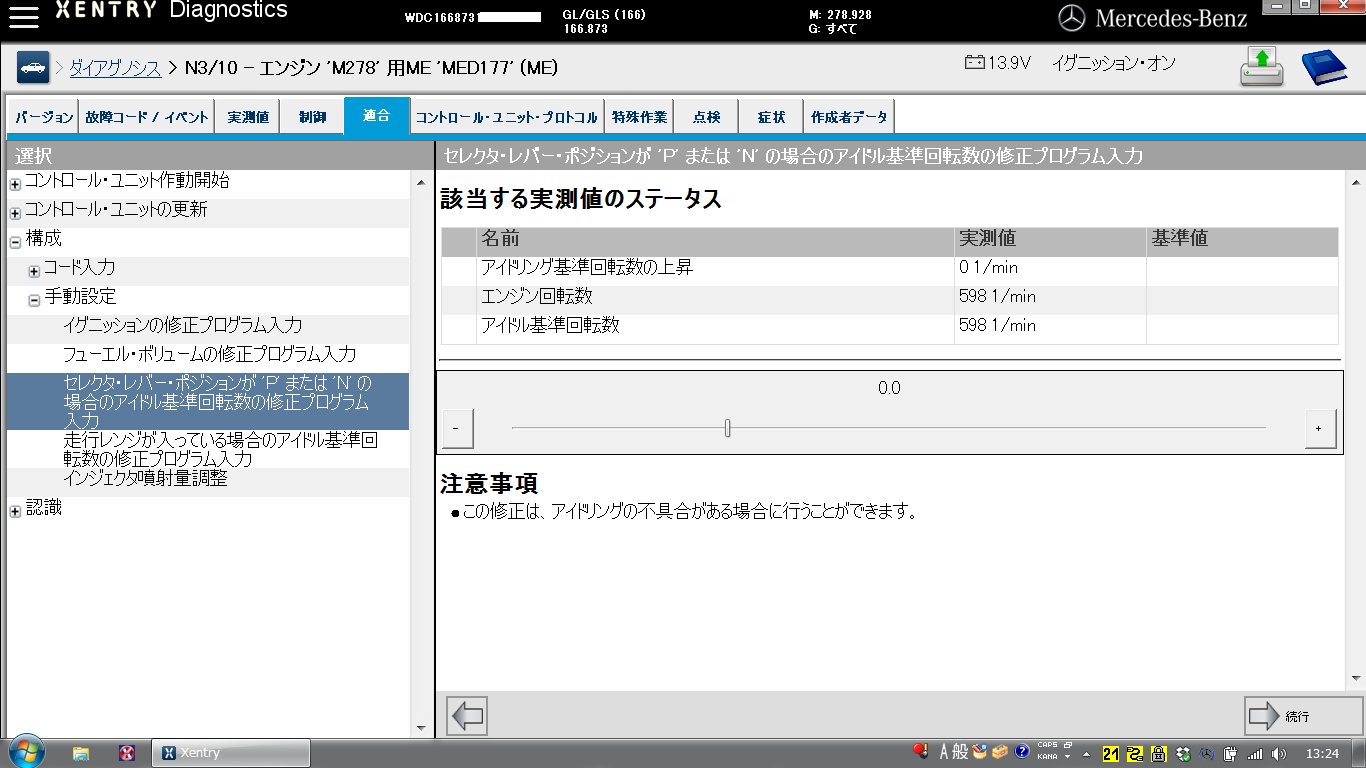Select イグニッションの修正プログラム入力 item
The image size is (1366, 768).
pos(182,326)
